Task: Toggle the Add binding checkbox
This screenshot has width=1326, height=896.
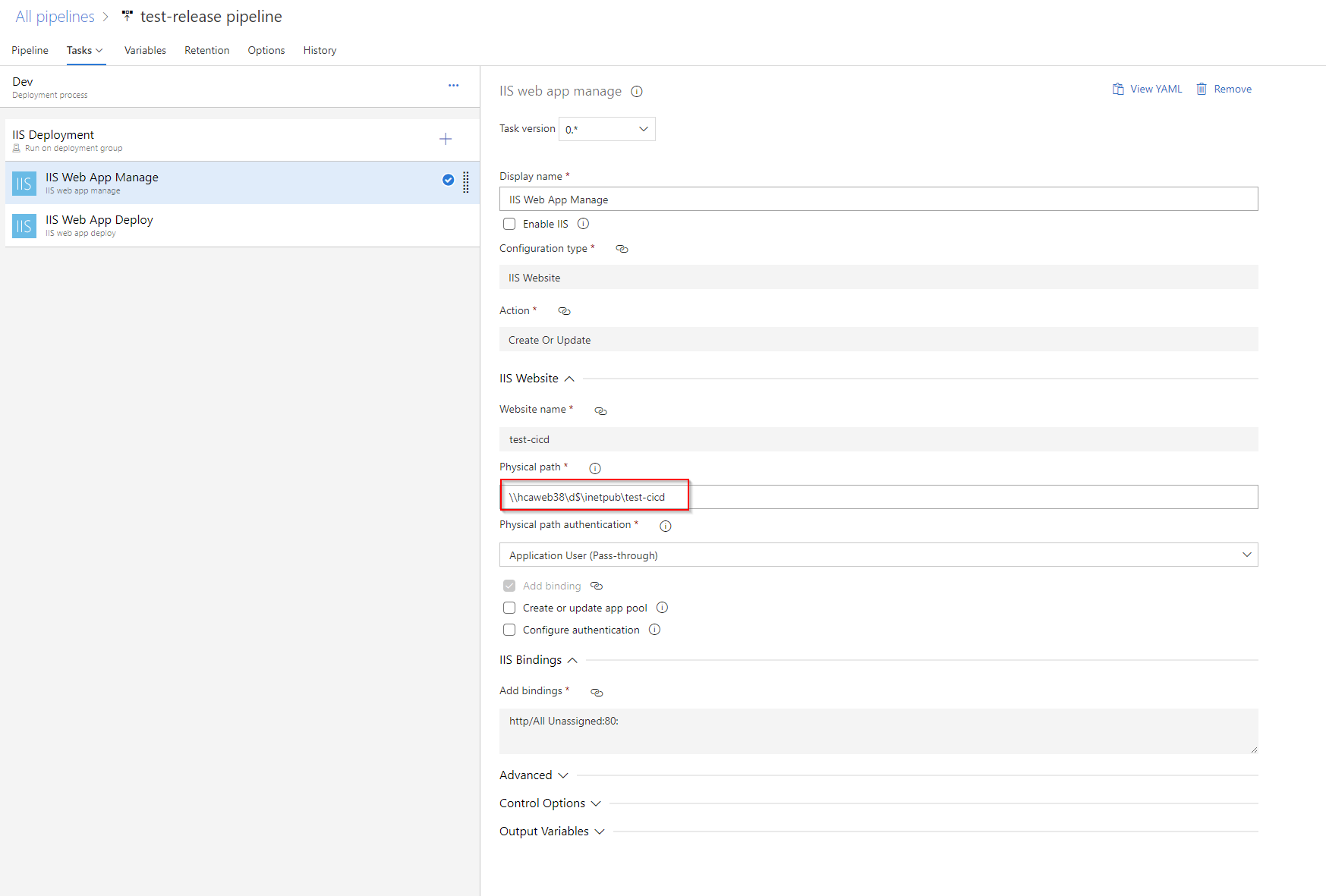Action: (509, 586)
